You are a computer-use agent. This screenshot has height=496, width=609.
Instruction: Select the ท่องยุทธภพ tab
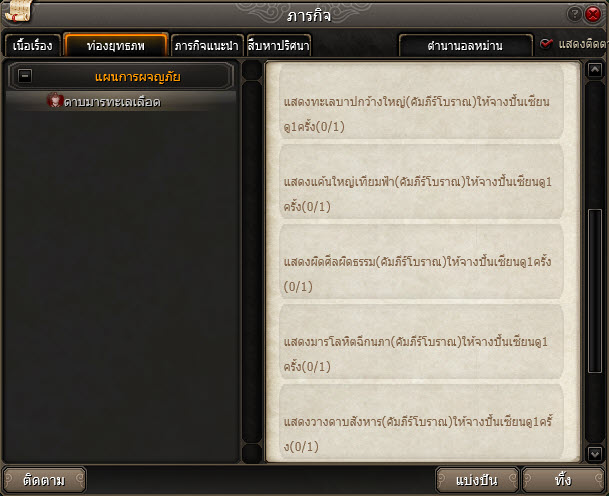click(x=116, y=45)
